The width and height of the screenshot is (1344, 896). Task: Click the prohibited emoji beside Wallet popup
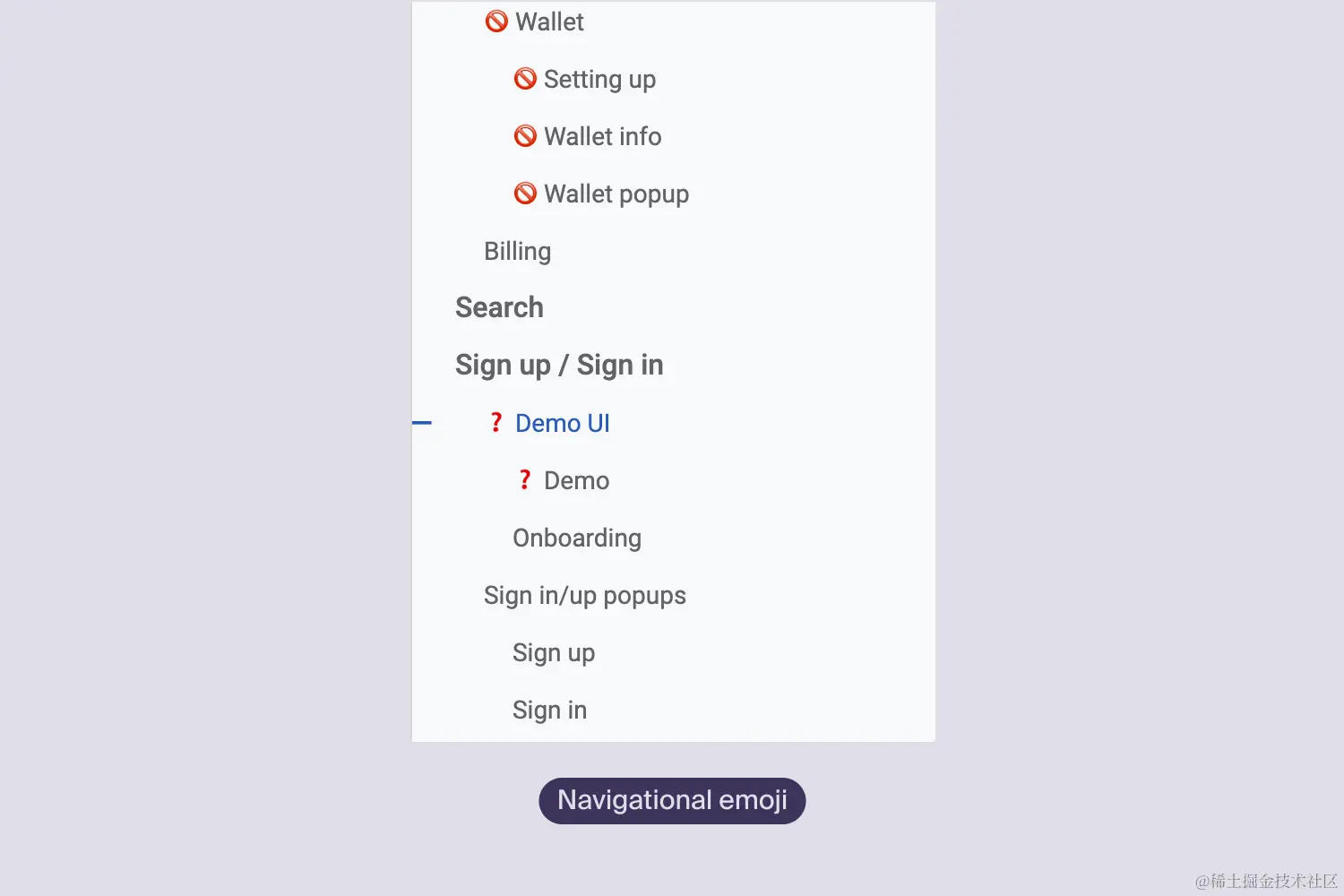tap(525, 194)
